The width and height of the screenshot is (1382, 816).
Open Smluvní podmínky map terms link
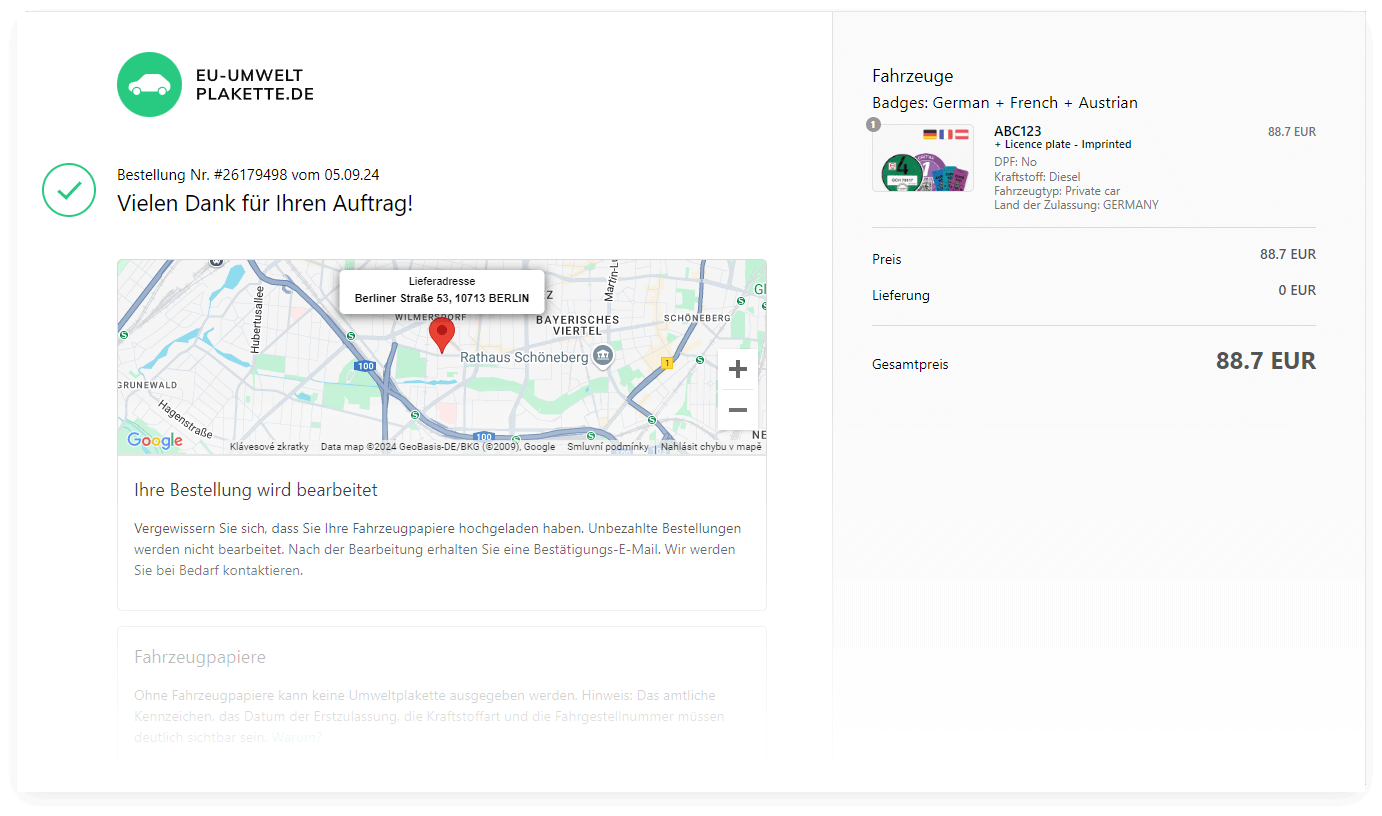click(x=607, y=447)
